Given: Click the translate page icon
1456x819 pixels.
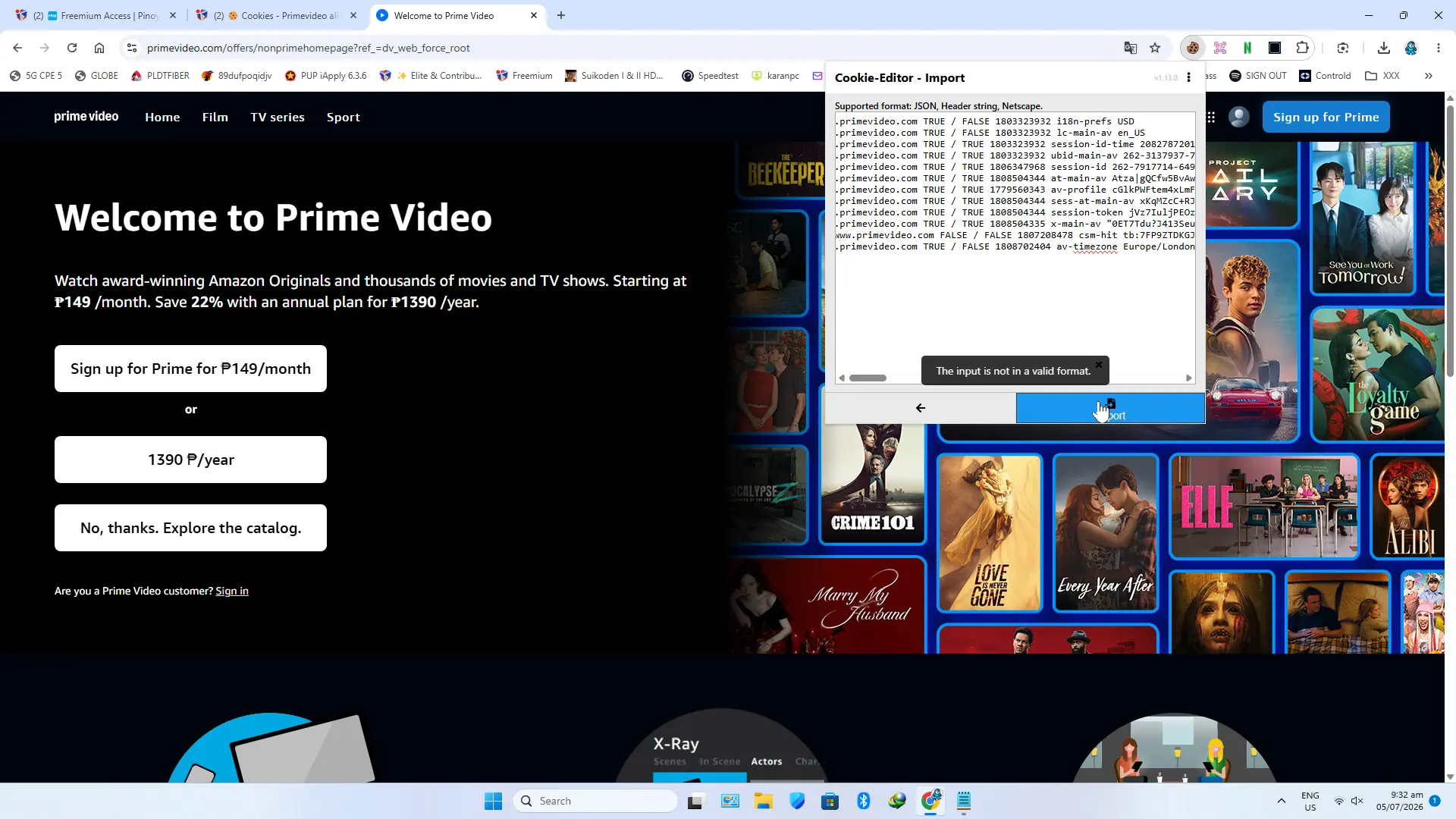Looking at the screenshot, I should 1131,48.
